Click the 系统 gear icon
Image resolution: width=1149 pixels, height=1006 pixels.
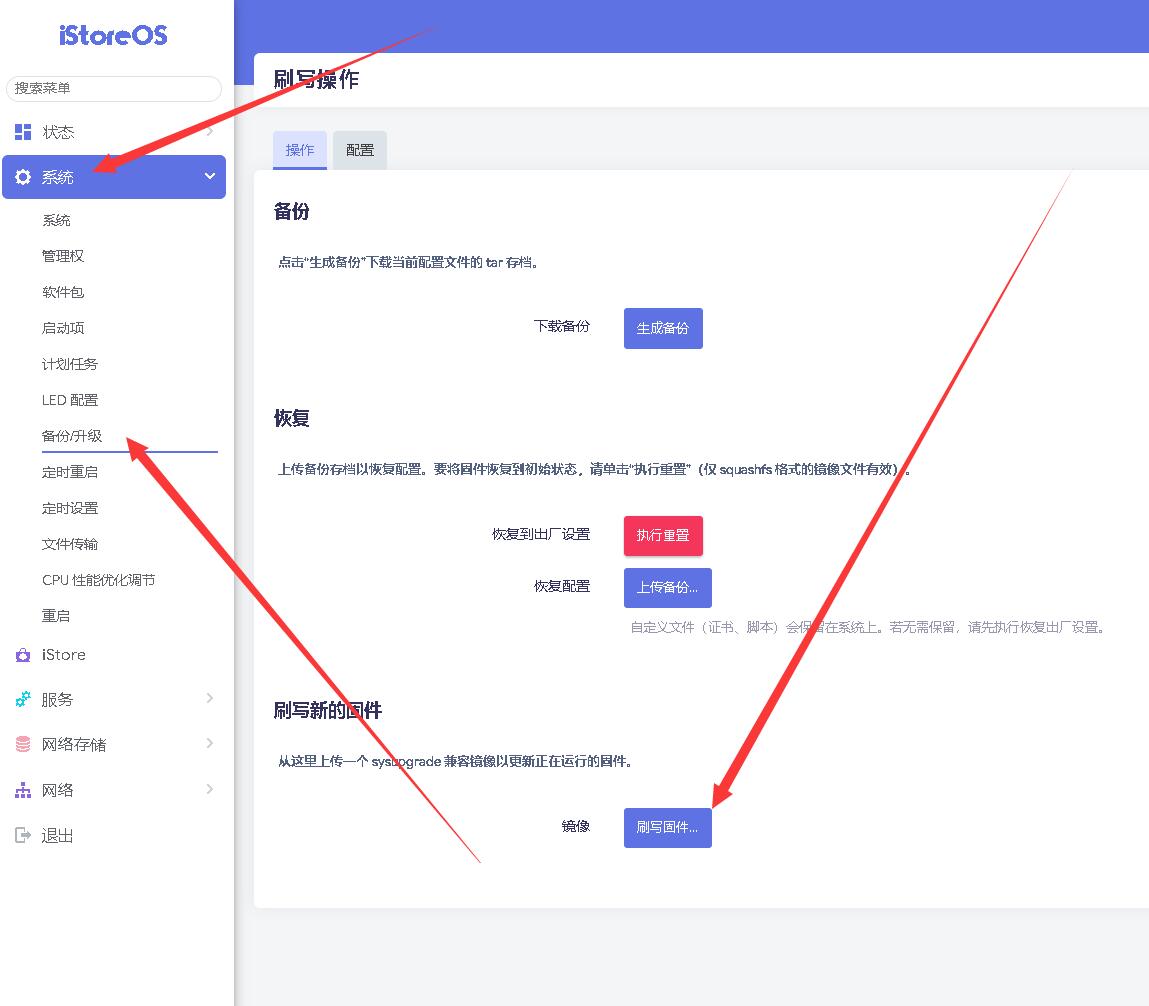23,177
